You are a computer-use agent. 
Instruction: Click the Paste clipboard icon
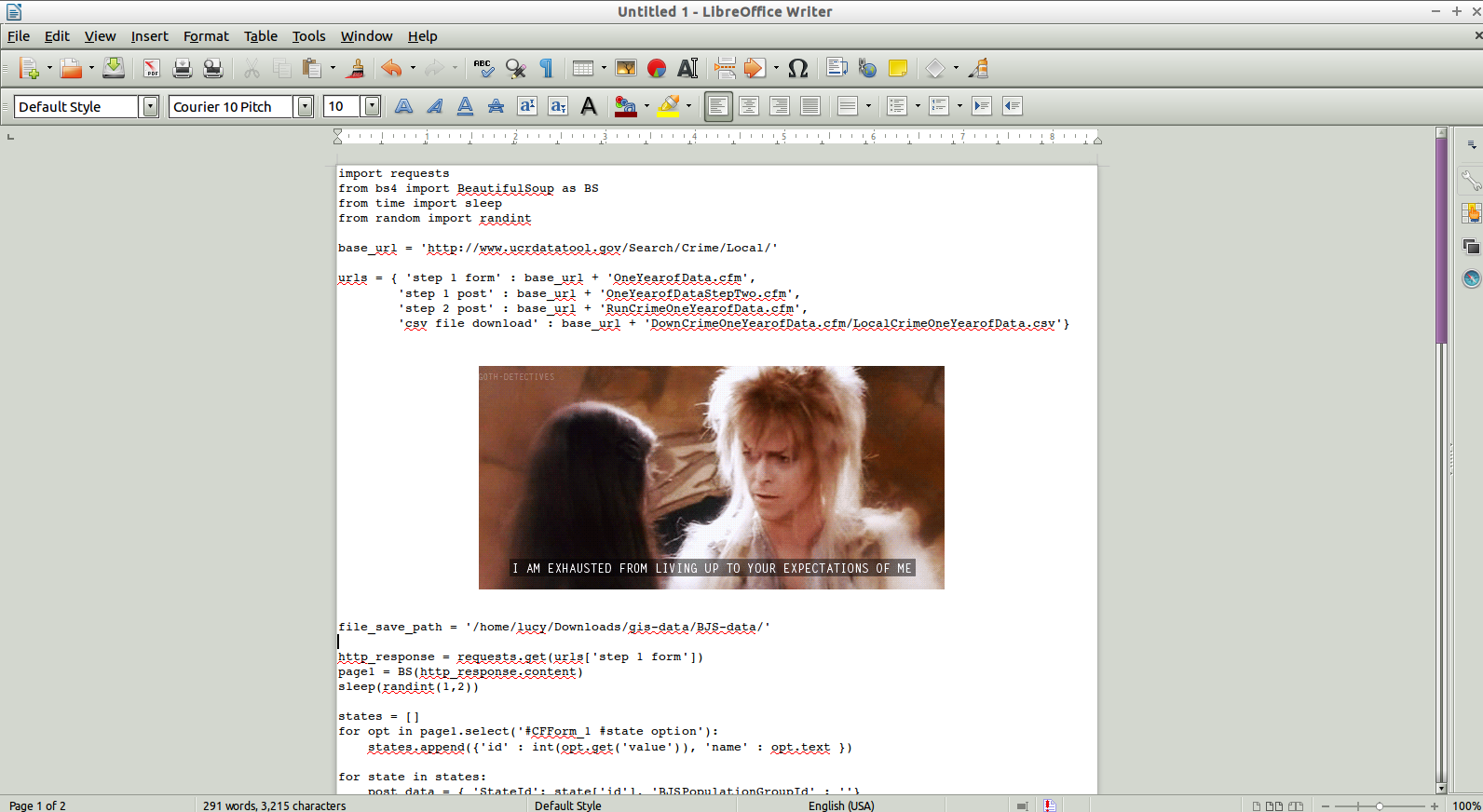[x=312, y=68]
